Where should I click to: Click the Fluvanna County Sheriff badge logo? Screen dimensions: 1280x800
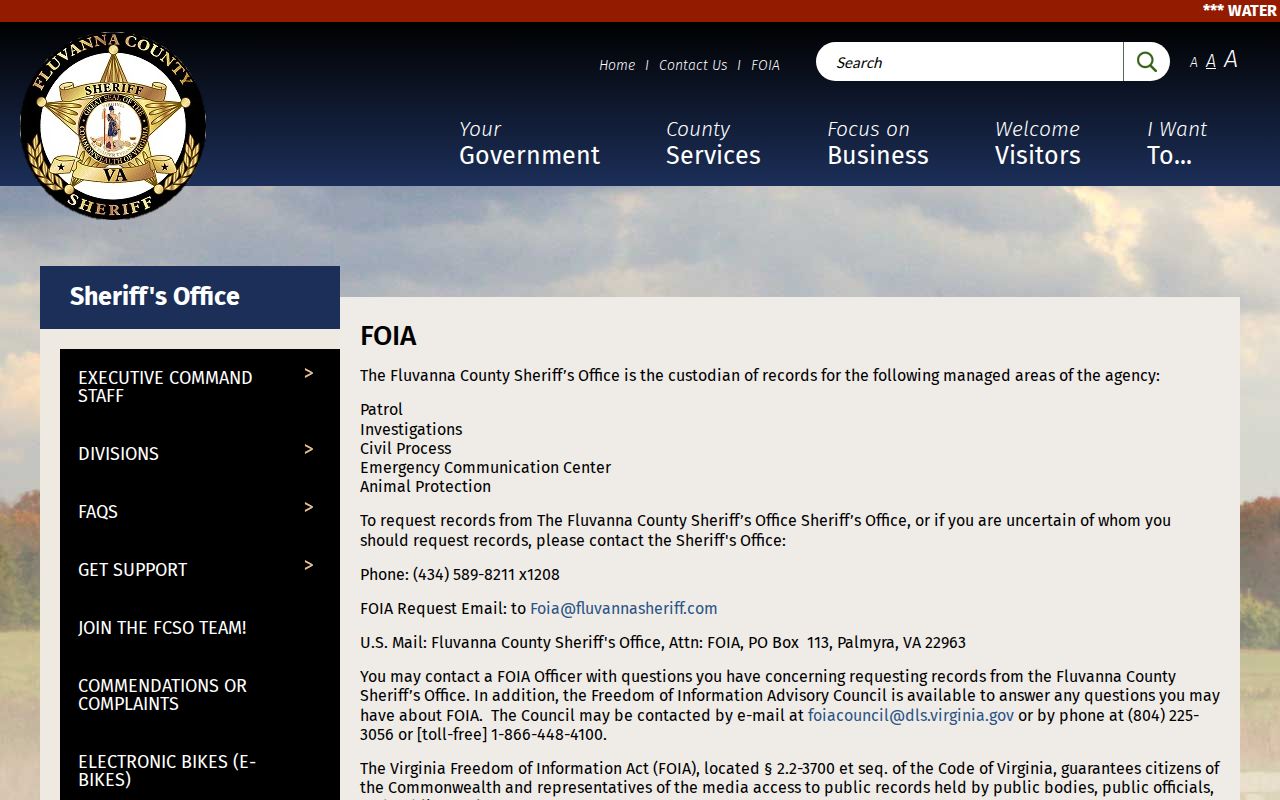pos(113,125)
